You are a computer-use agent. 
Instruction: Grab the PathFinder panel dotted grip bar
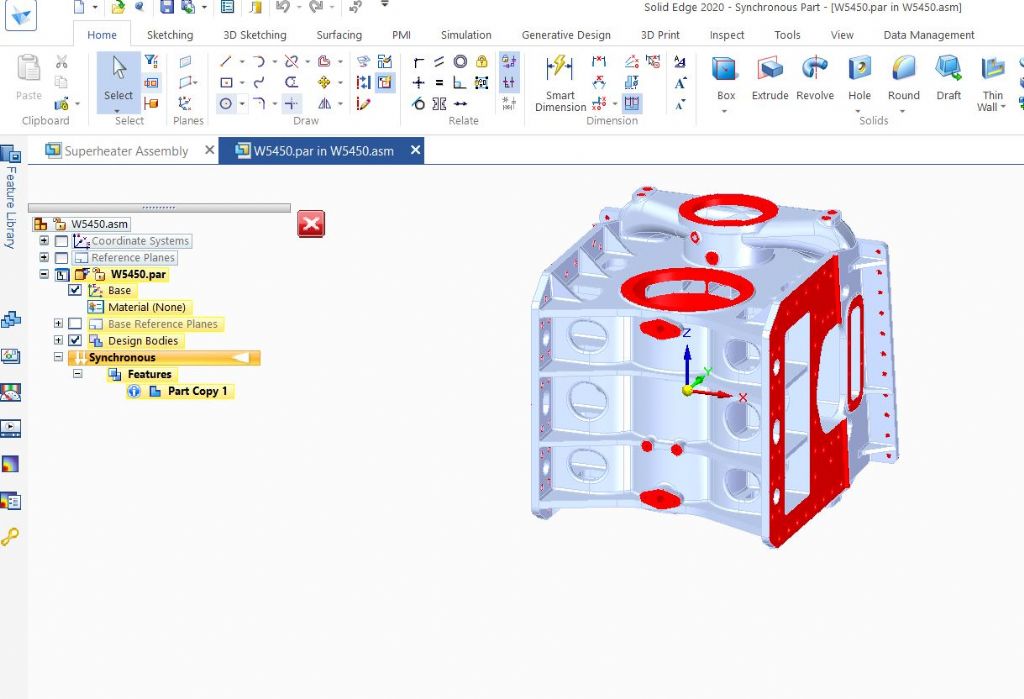(x=159, y=208)
